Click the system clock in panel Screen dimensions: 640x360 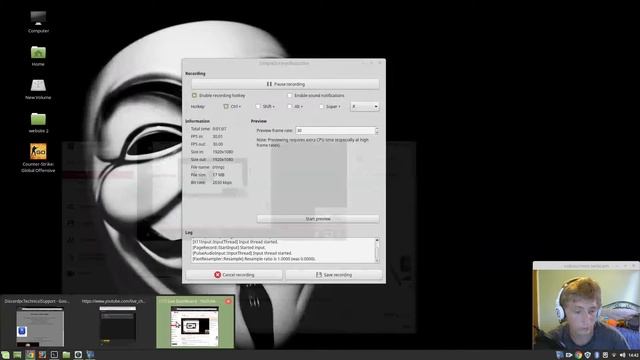click(x=634, y=355)
